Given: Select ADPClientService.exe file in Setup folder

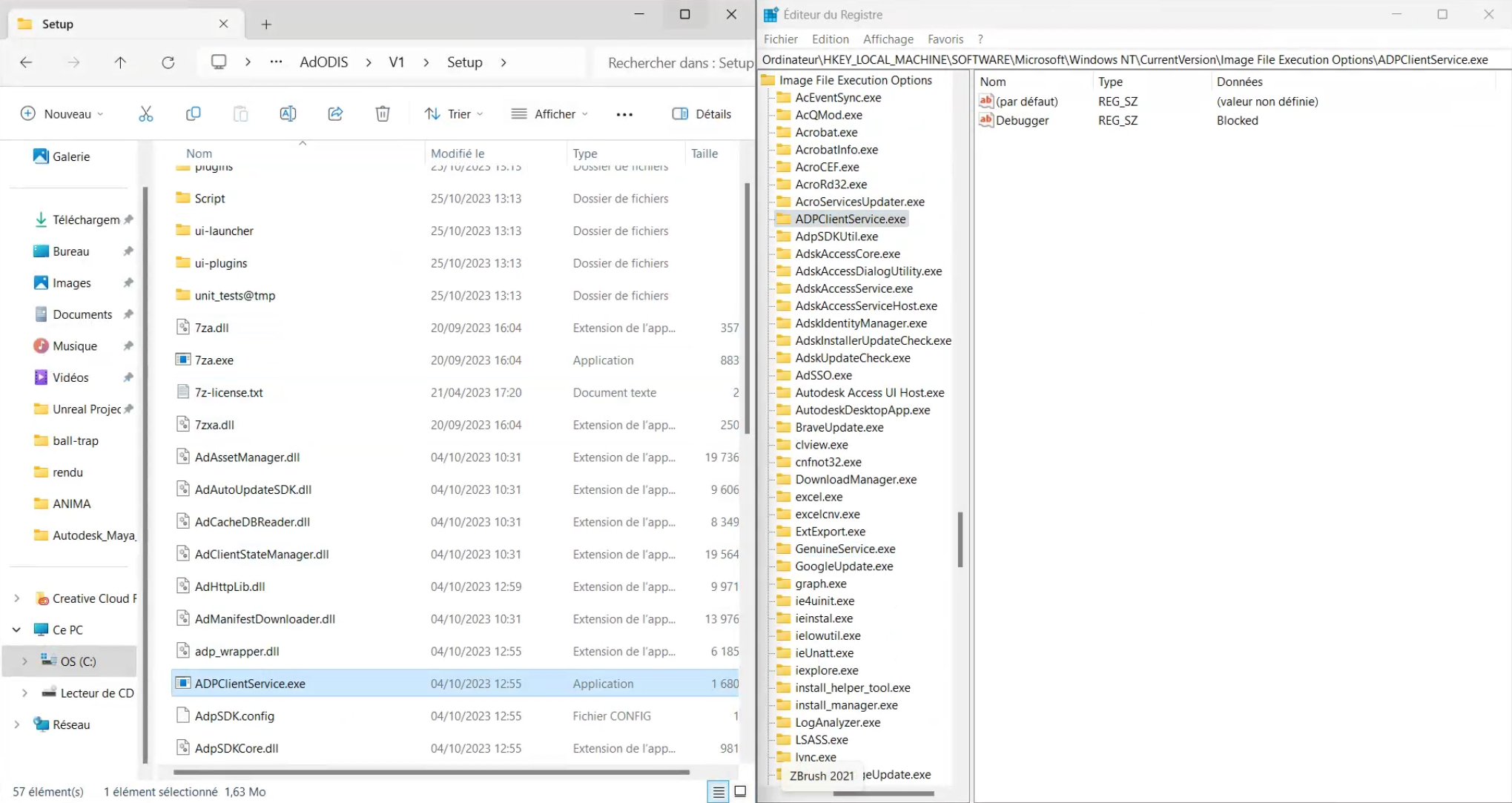Looking at the screenshot, I should (249, 683).
